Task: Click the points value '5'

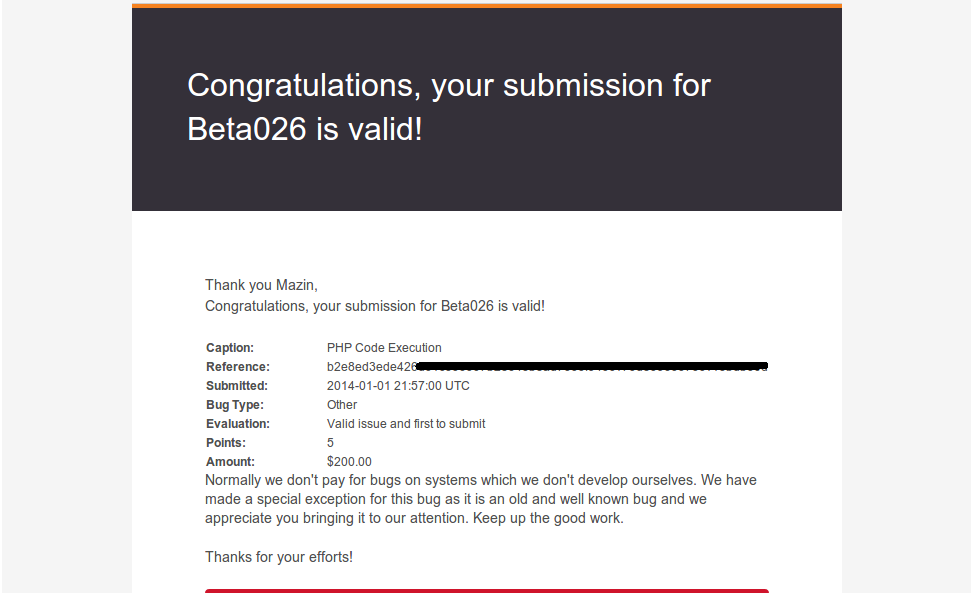Action: point(330,443)
